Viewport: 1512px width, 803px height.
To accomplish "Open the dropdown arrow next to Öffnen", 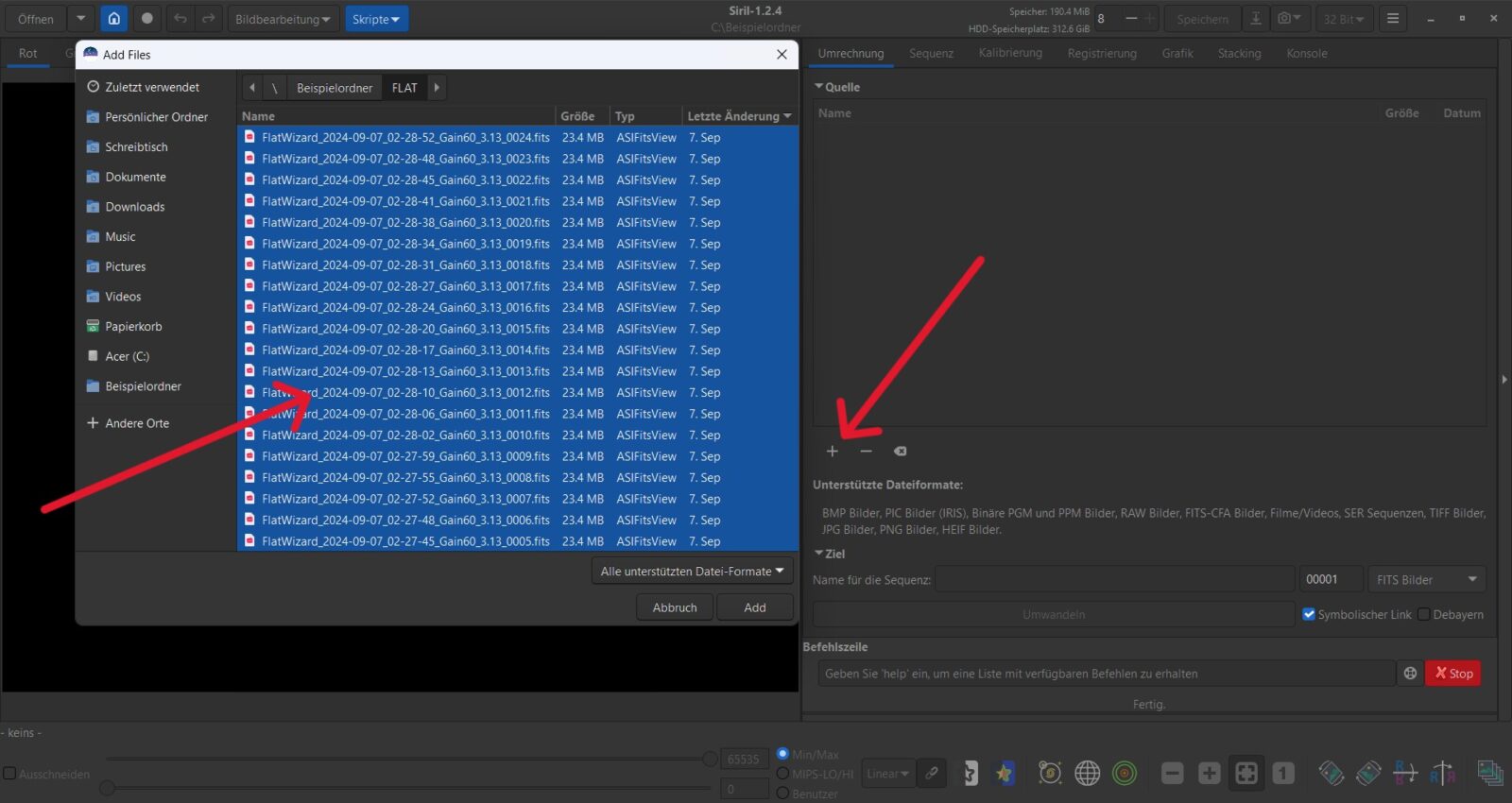I will tap(81, 19).
